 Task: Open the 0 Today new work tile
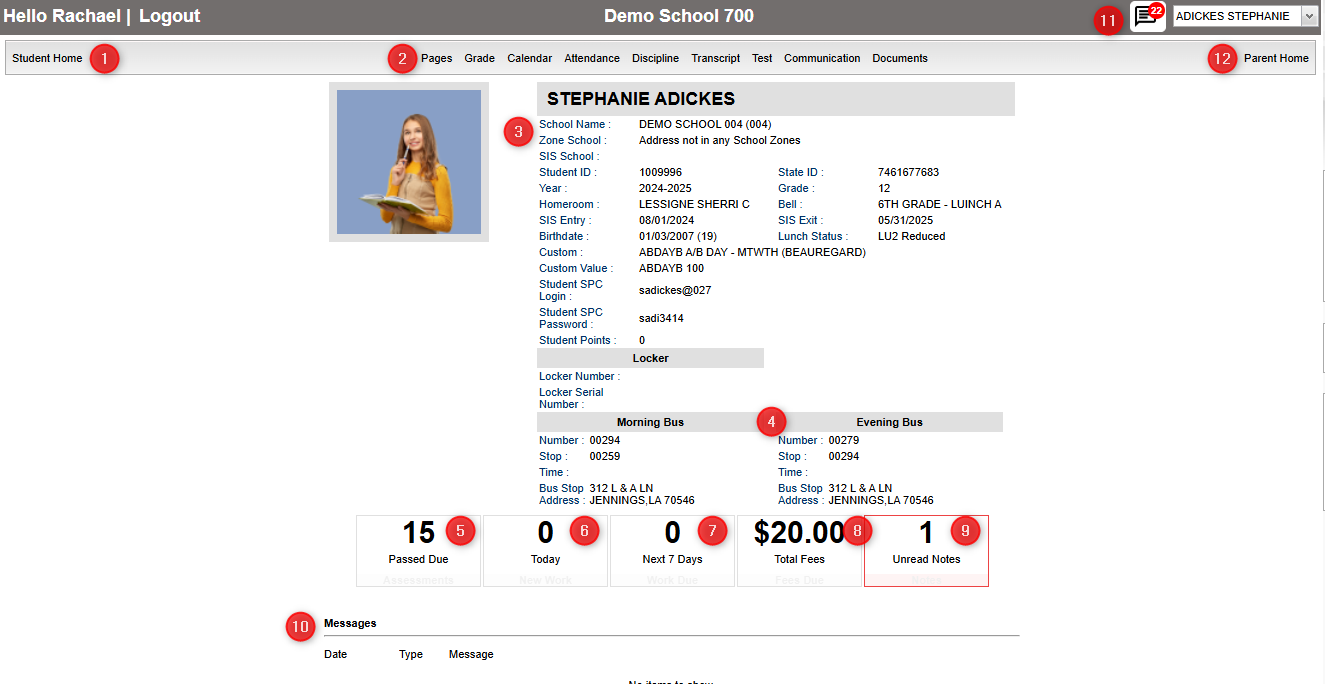545,551
